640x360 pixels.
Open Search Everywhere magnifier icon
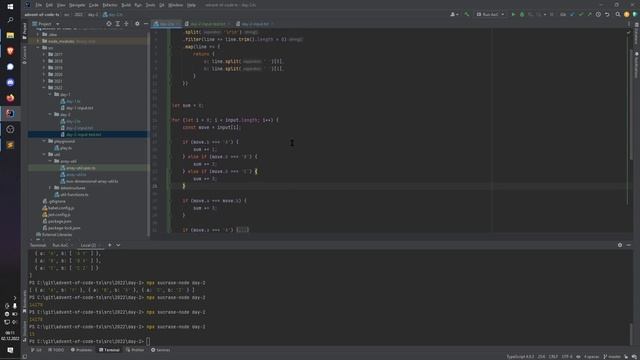[x=618, y=15]
